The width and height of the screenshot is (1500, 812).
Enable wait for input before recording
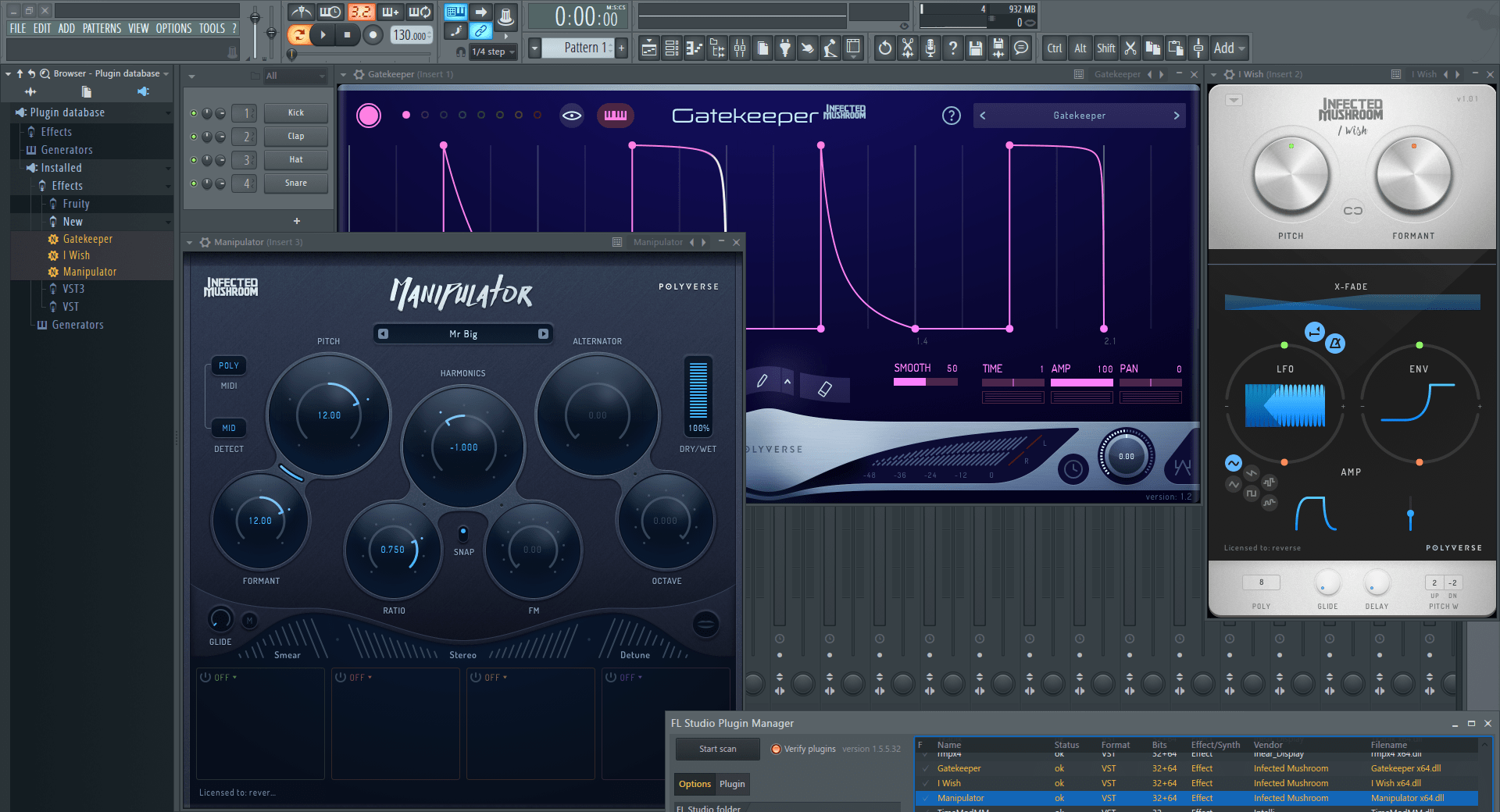point(330,12)
